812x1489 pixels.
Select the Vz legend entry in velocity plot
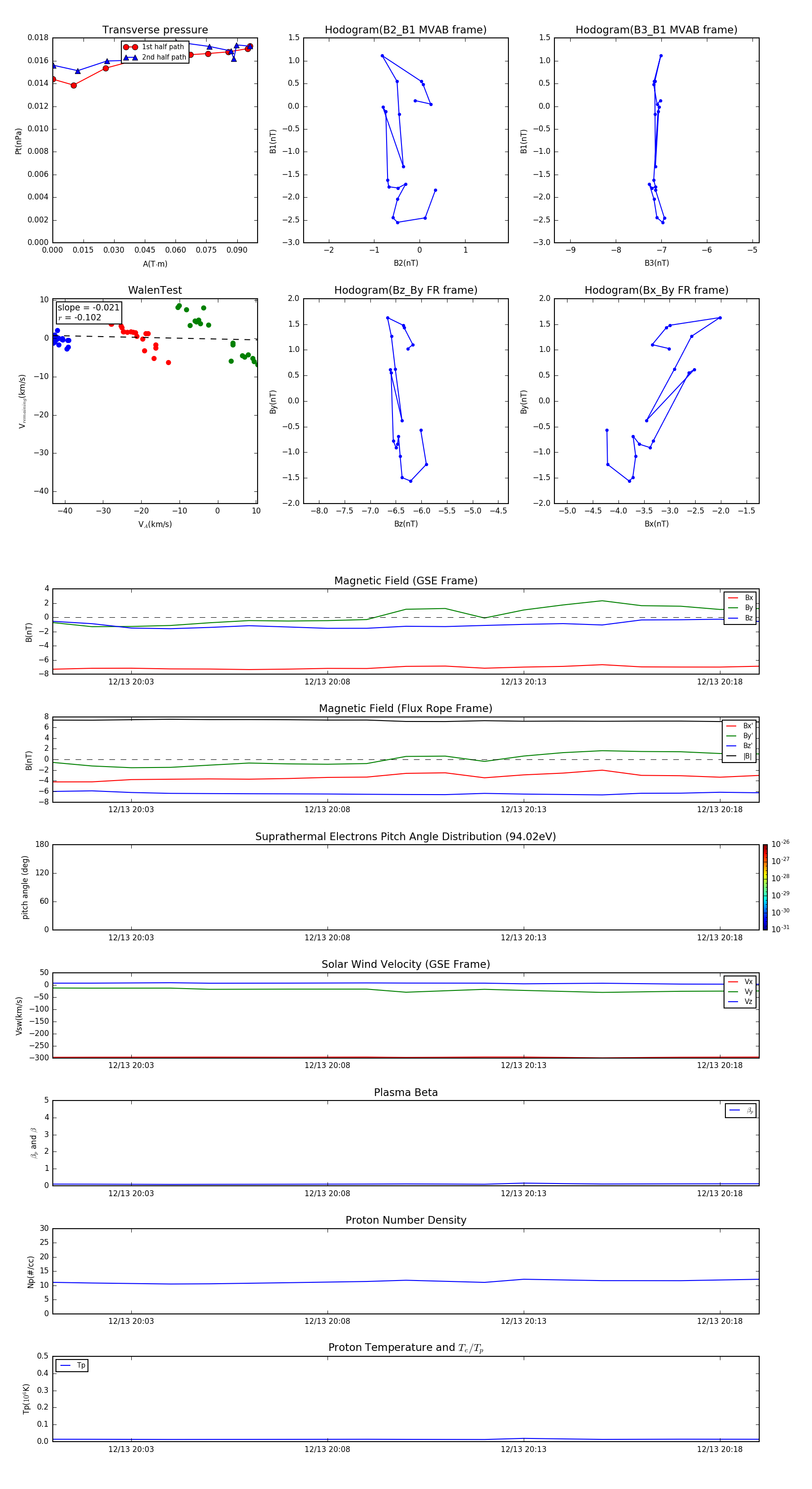tap(740, 1002)
